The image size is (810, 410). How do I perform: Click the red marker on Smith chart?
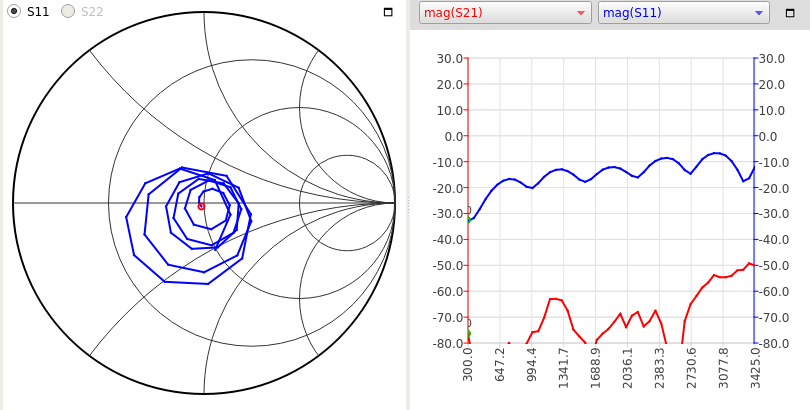(x=201, y=206)
